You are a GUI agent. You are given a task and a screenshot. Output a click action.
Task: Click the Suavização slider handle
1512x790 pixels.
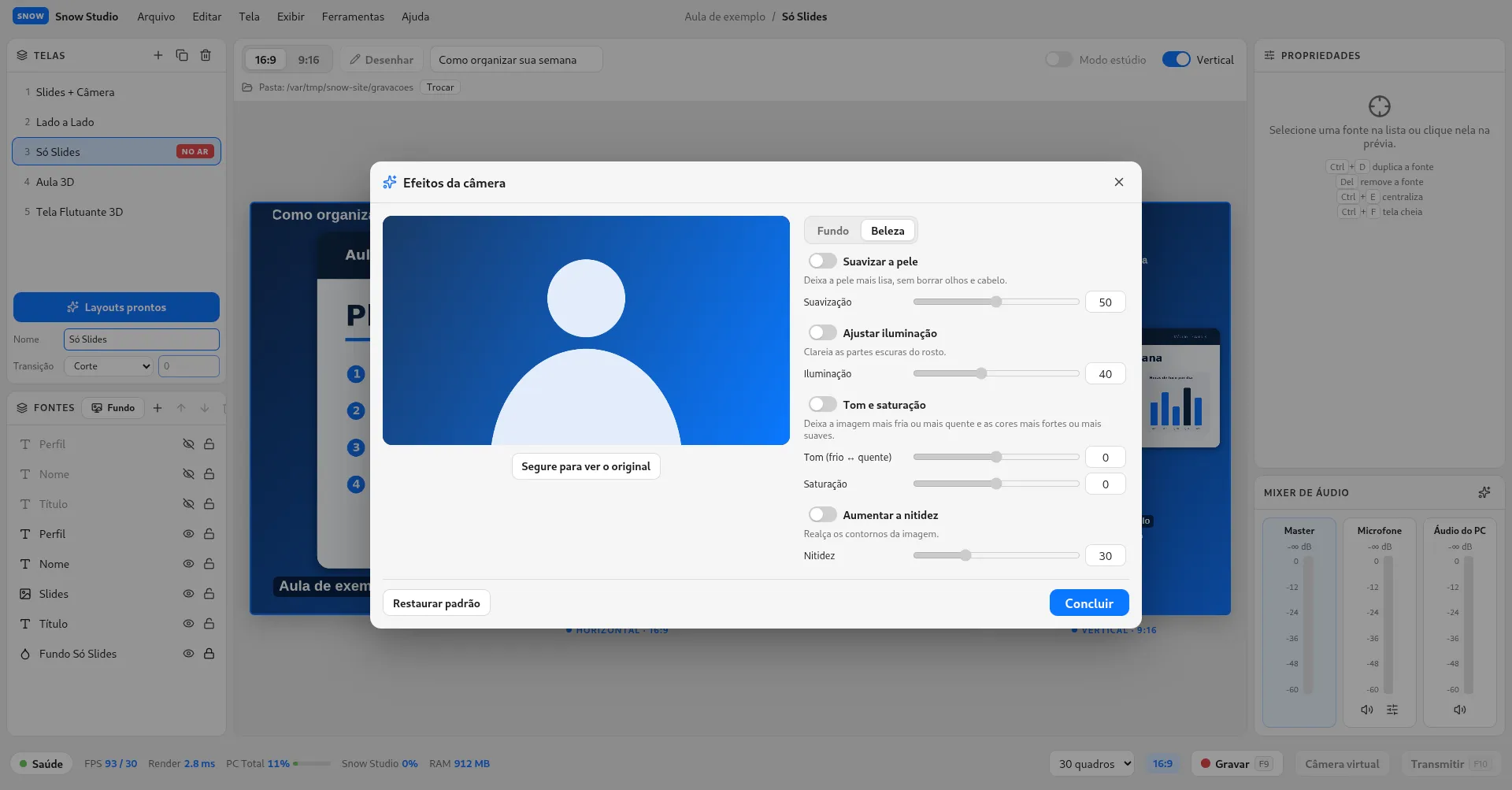coord(996,302)
